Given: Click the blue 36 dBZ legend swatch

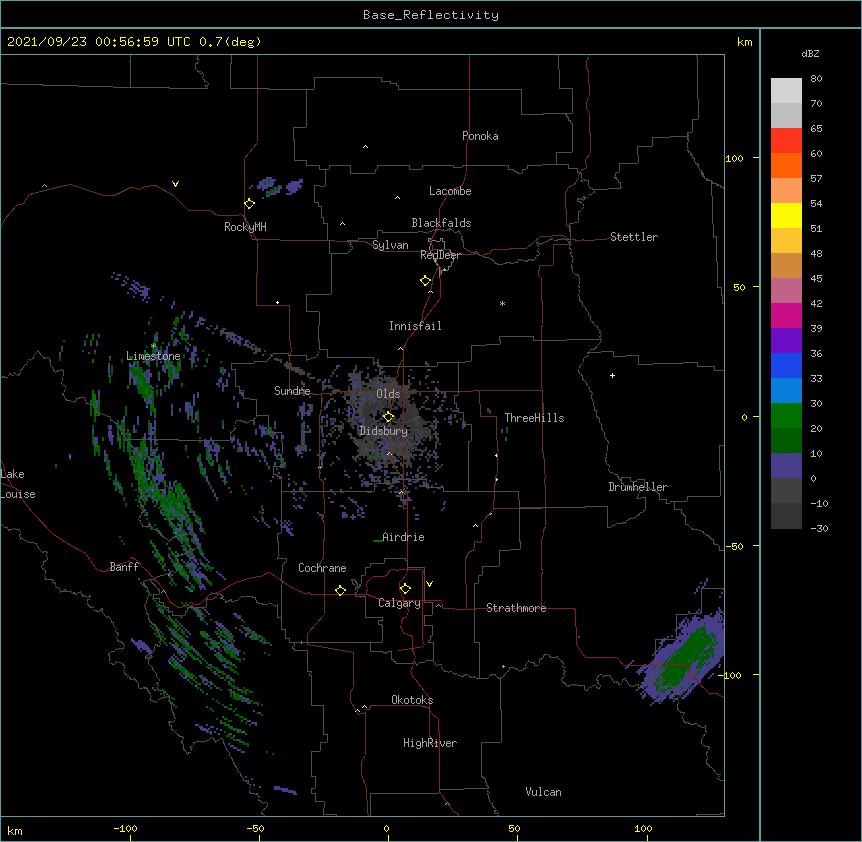Looking at the screenshot, I should point(786,365).
